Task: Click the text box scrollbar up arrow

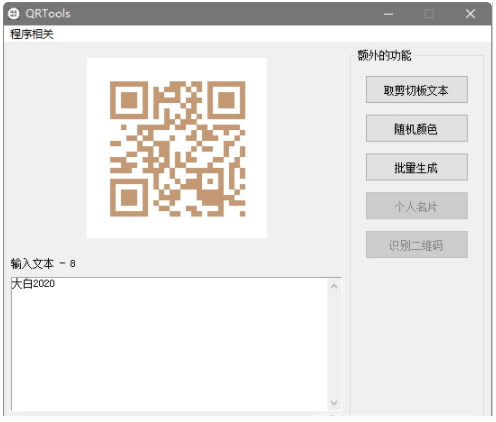Action: (x=334, y=286)
